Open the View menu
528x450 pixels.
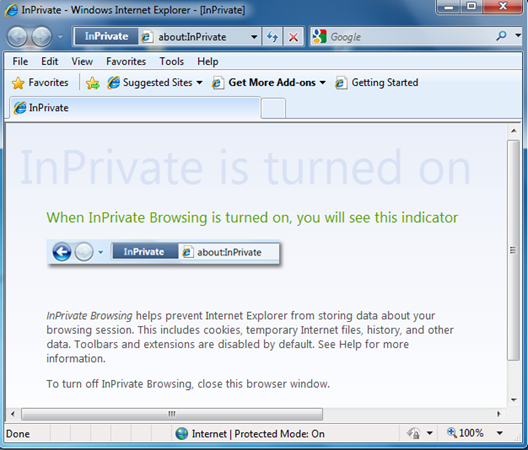coord(82,61)
